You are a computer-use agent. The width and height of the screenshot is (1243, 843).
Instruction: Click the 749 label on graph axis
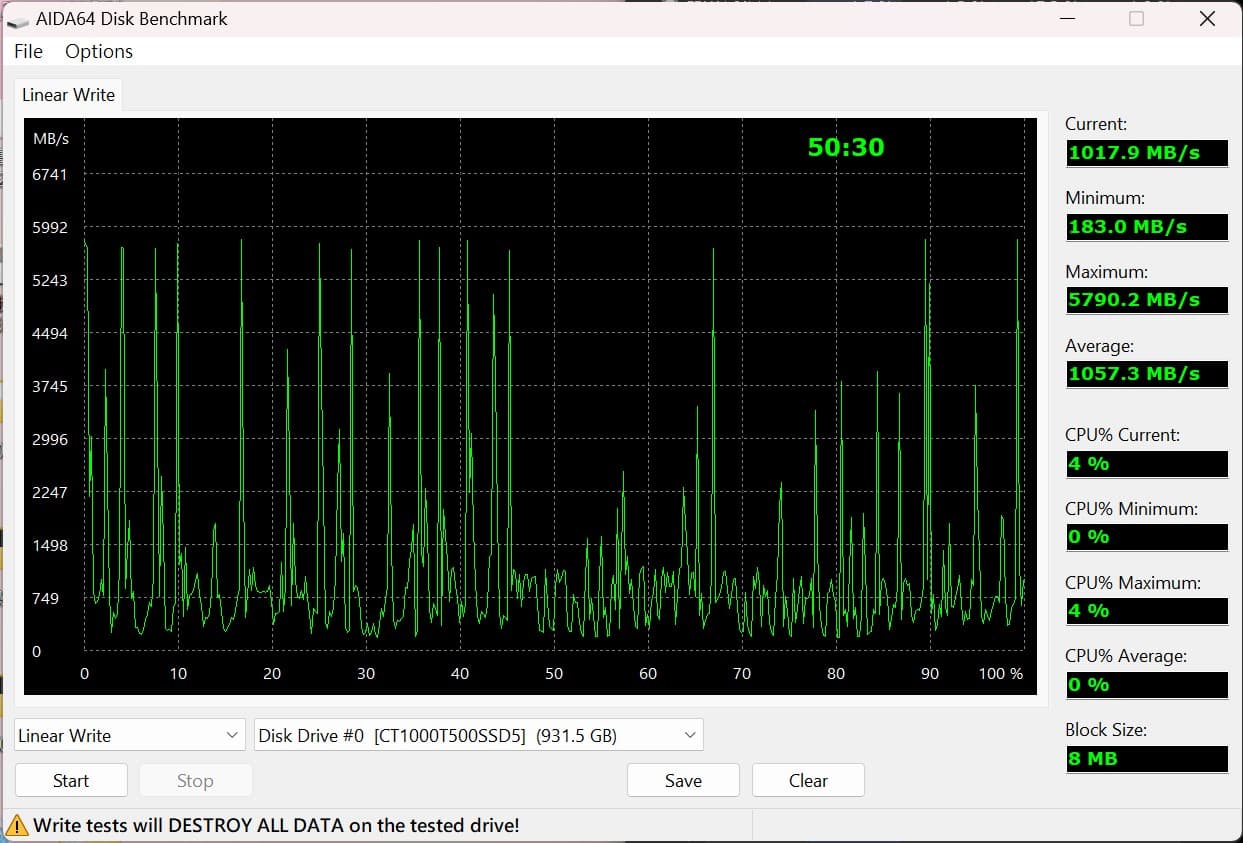click(x=46, y=598)
